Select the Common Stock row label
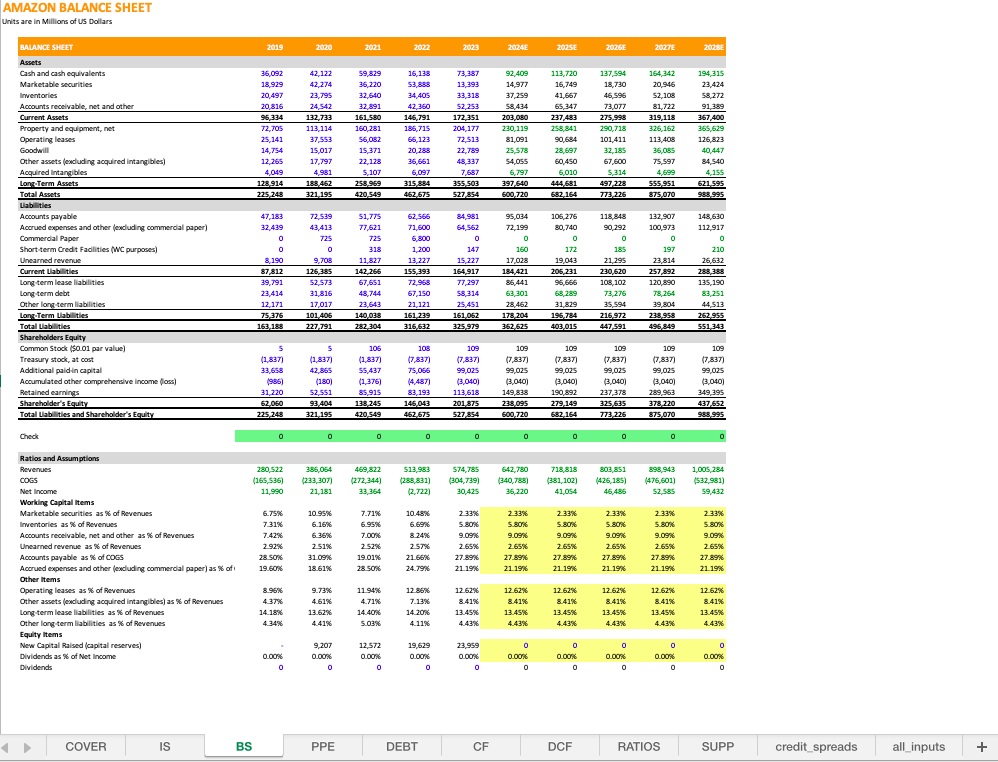 pos(73,349)
